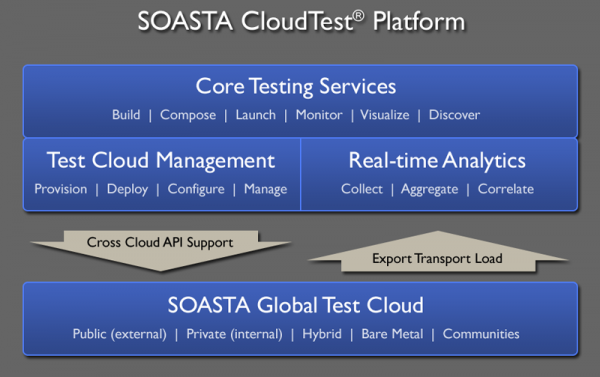Click the Real-time Analytics heading
Viewport: 600px width, 377px height.
pyautogui.click(x=437, y=160)
